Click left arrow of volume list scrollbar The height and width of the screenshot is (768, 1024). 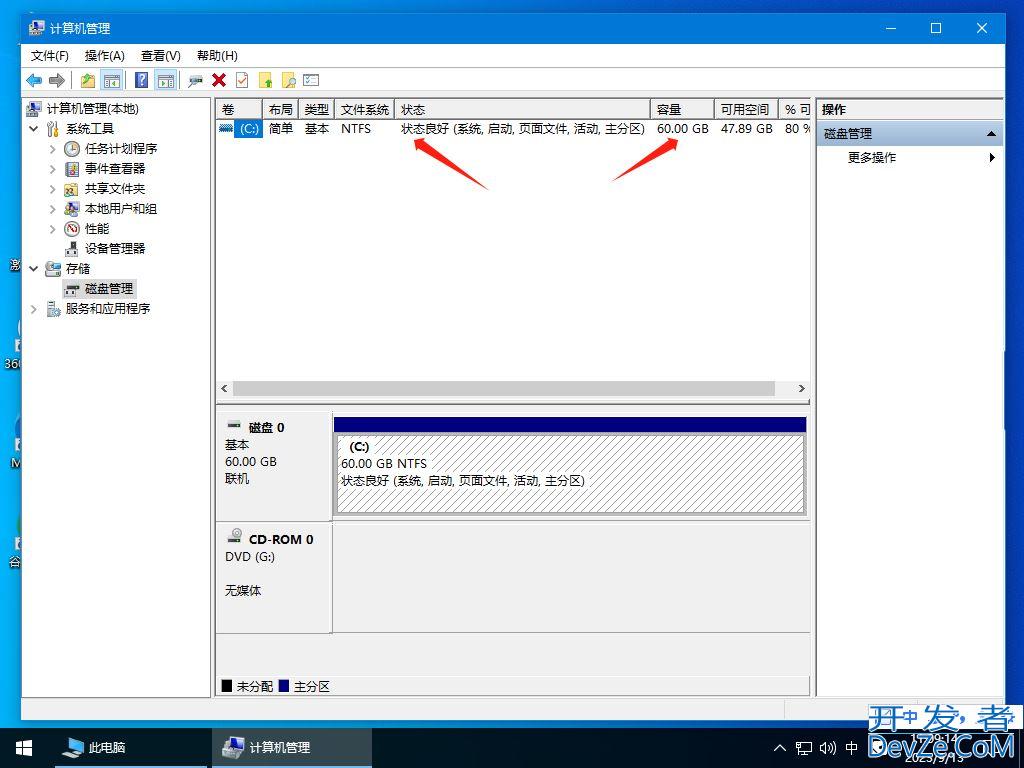(x=224, y=389)
